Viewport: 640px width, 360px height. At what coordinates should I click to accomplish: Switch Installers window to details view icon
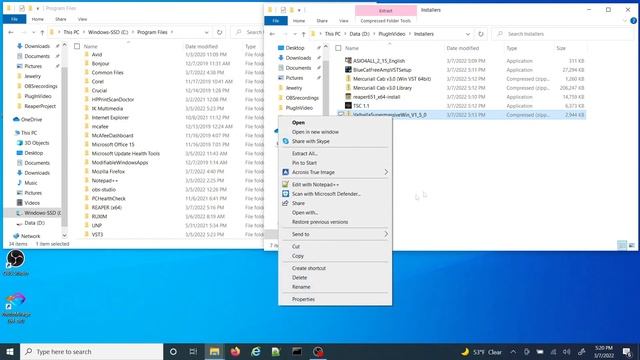[x=622, y=245]
